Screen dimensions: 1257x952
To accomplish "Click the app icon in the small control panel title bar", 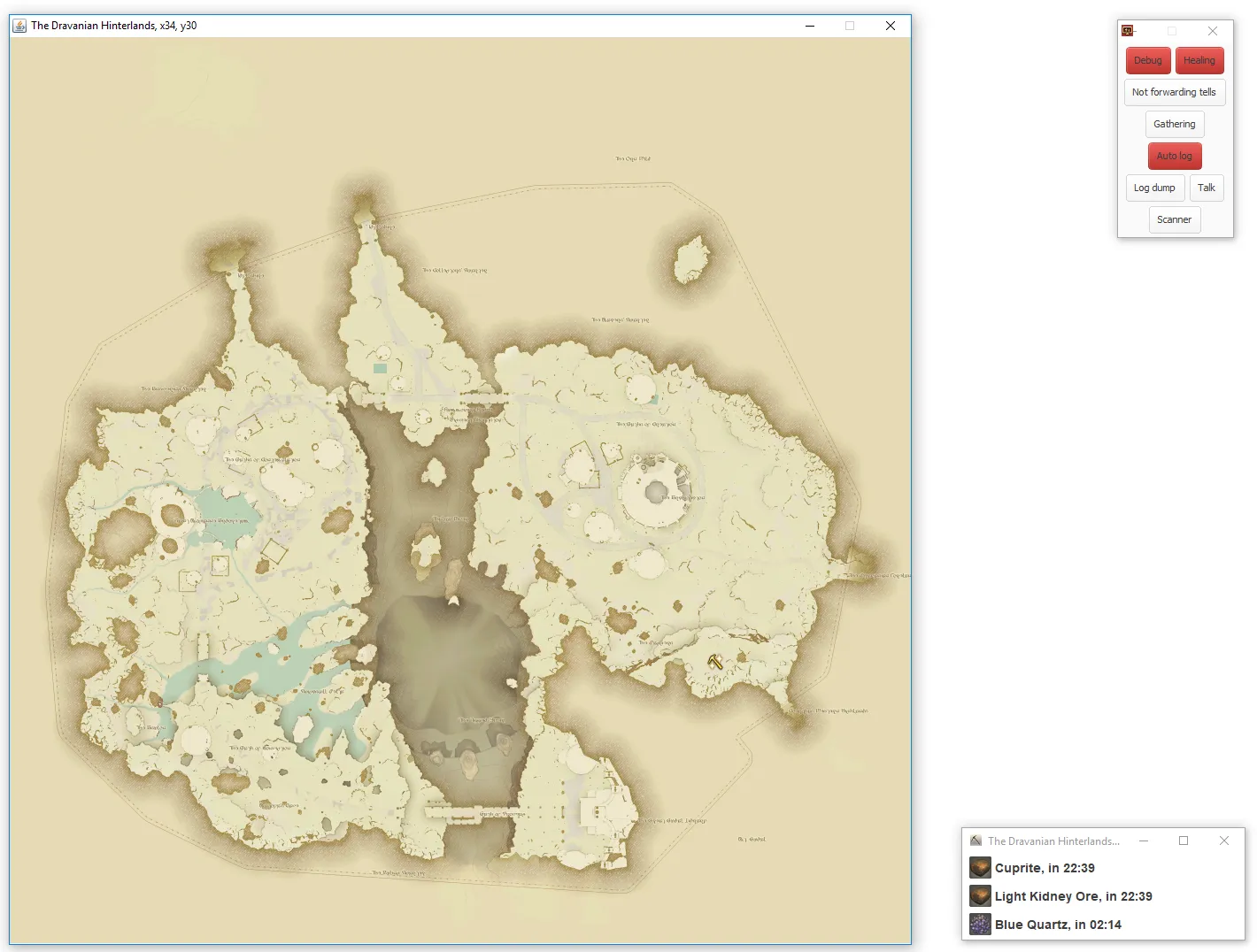I will coord(1128,31).
